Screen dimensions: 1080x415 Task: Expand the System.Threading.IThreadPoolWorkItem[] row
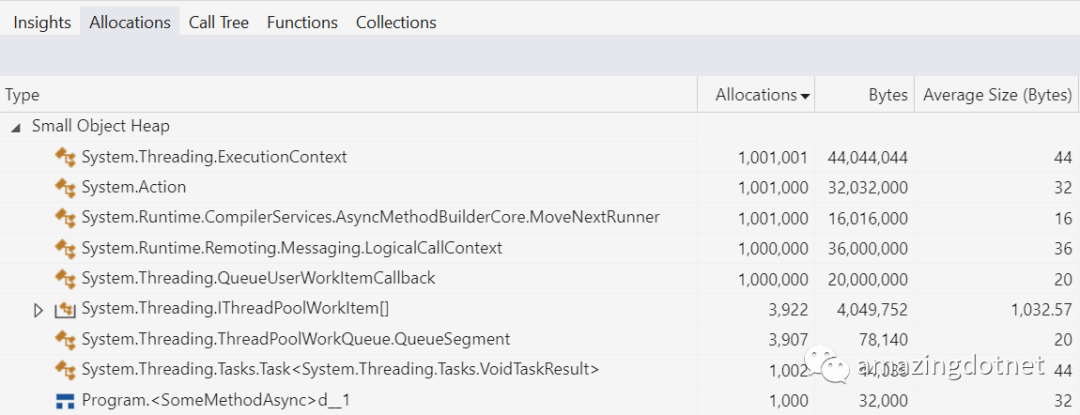pos(39,309)
